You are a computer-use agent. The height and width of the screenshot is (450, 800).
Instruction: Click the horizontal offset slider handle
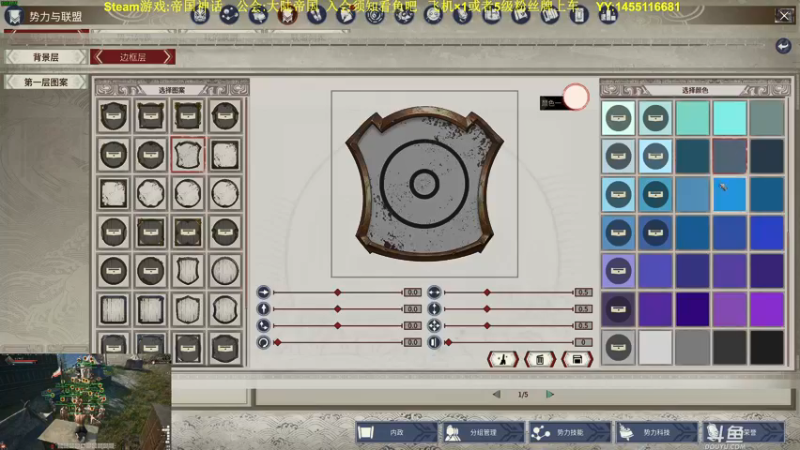(x=337, y=292)
